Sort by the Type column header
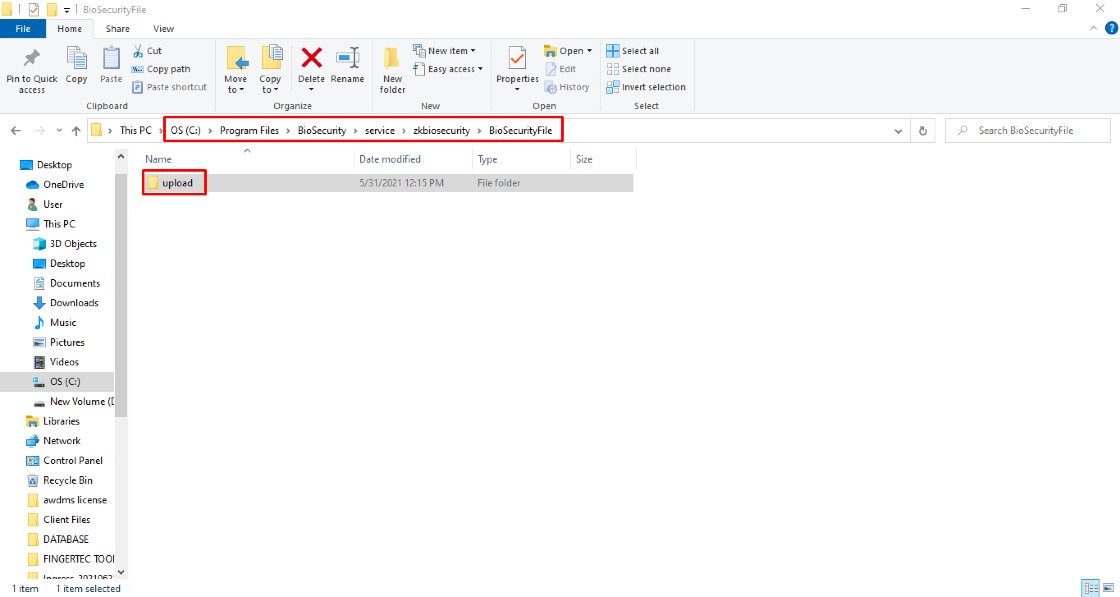The image size is (1120, 597). (521, 159)
